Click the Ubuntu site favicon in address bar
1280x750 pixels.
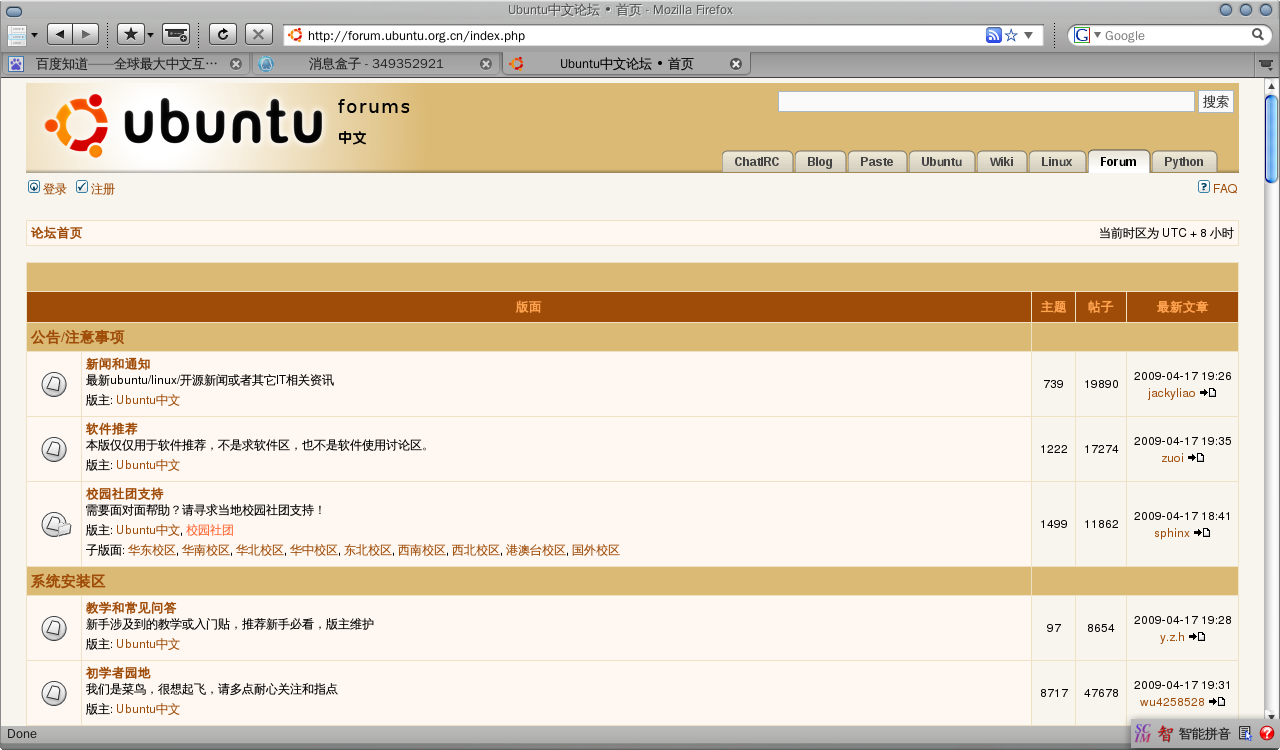coord(295,35)
